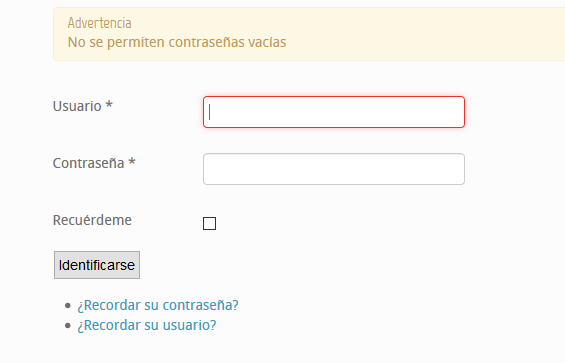Focus the Contraseña password field

(x=334, y=169)
